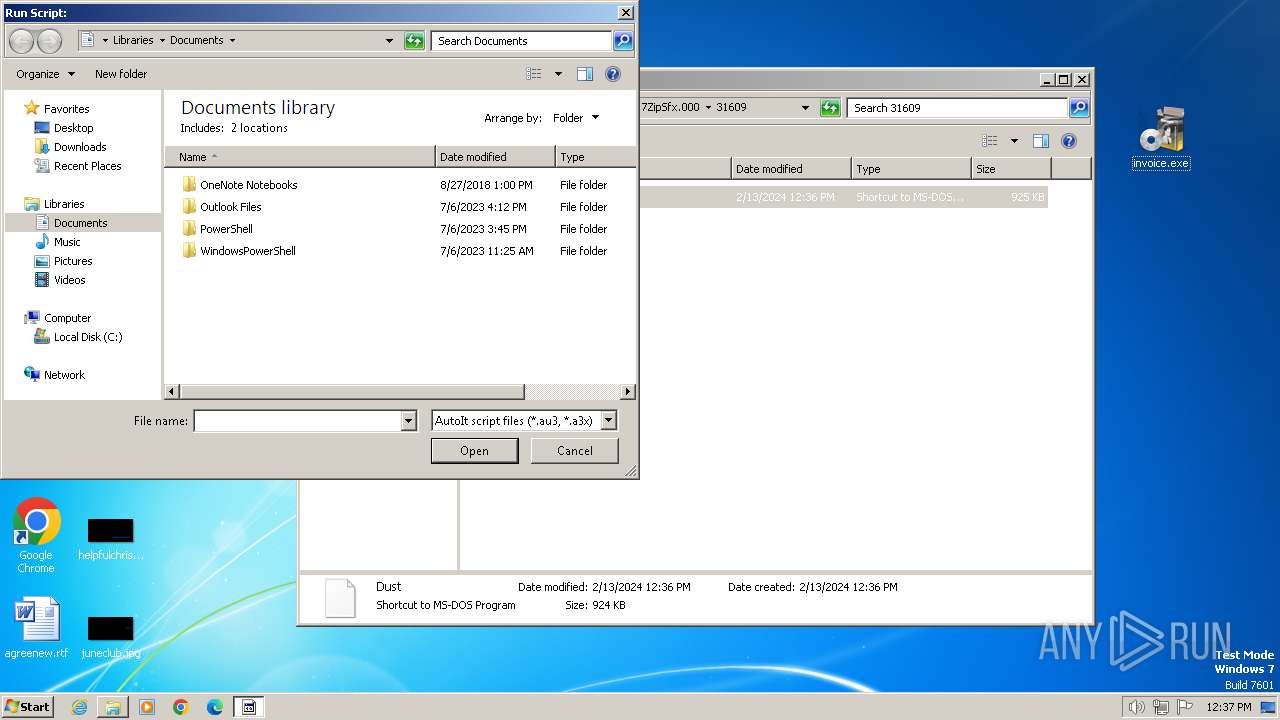
Task: Click the Forward arrow in Run Script dialog
Action: [49, 41]
